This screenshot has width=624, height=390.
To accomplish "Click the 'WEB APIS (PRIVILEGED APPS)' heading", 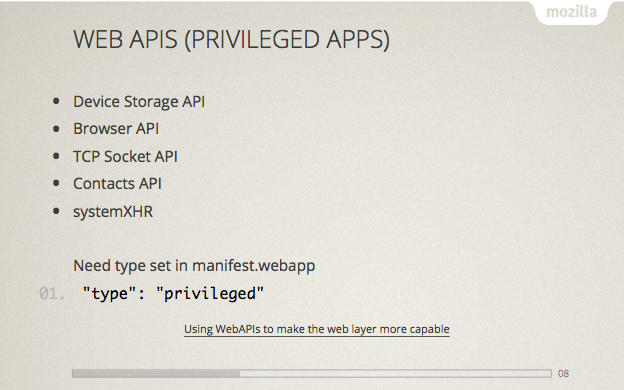I will click(x=231, y=39).
